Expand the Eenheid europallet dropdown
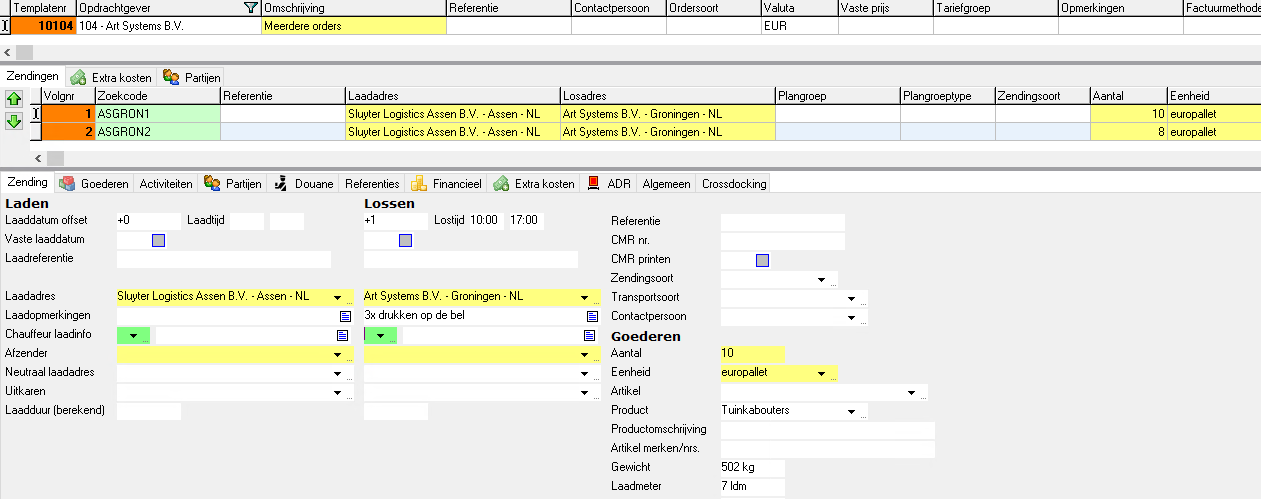 coord(821,373)
